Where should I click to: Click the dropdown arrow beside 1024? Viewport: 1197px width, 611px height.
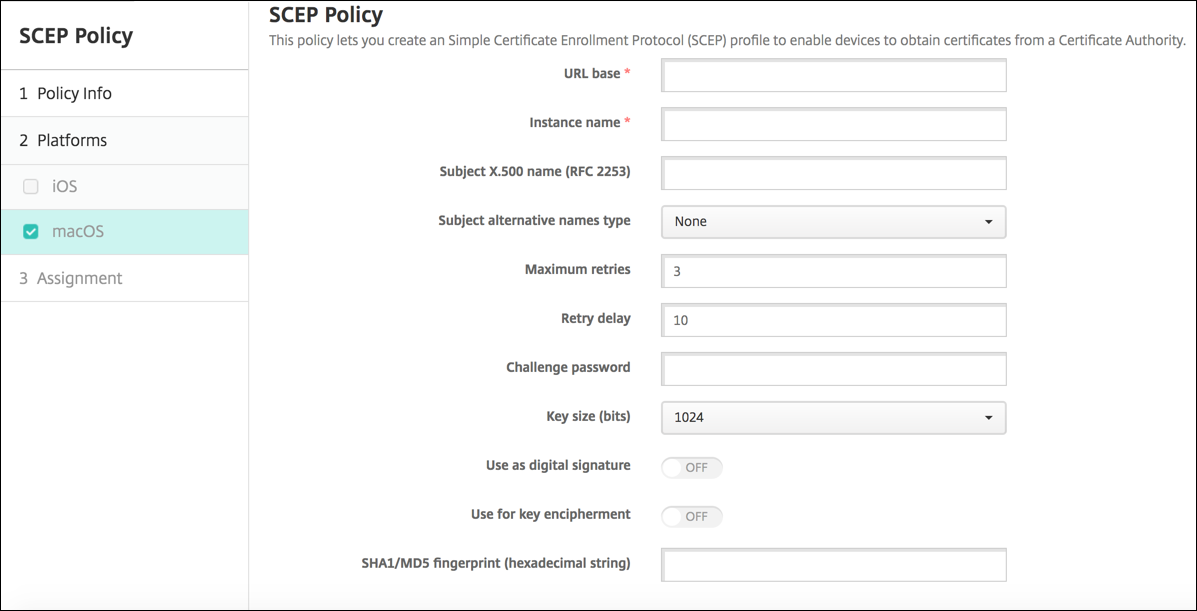pyautogui.click(x=988, y=418)
